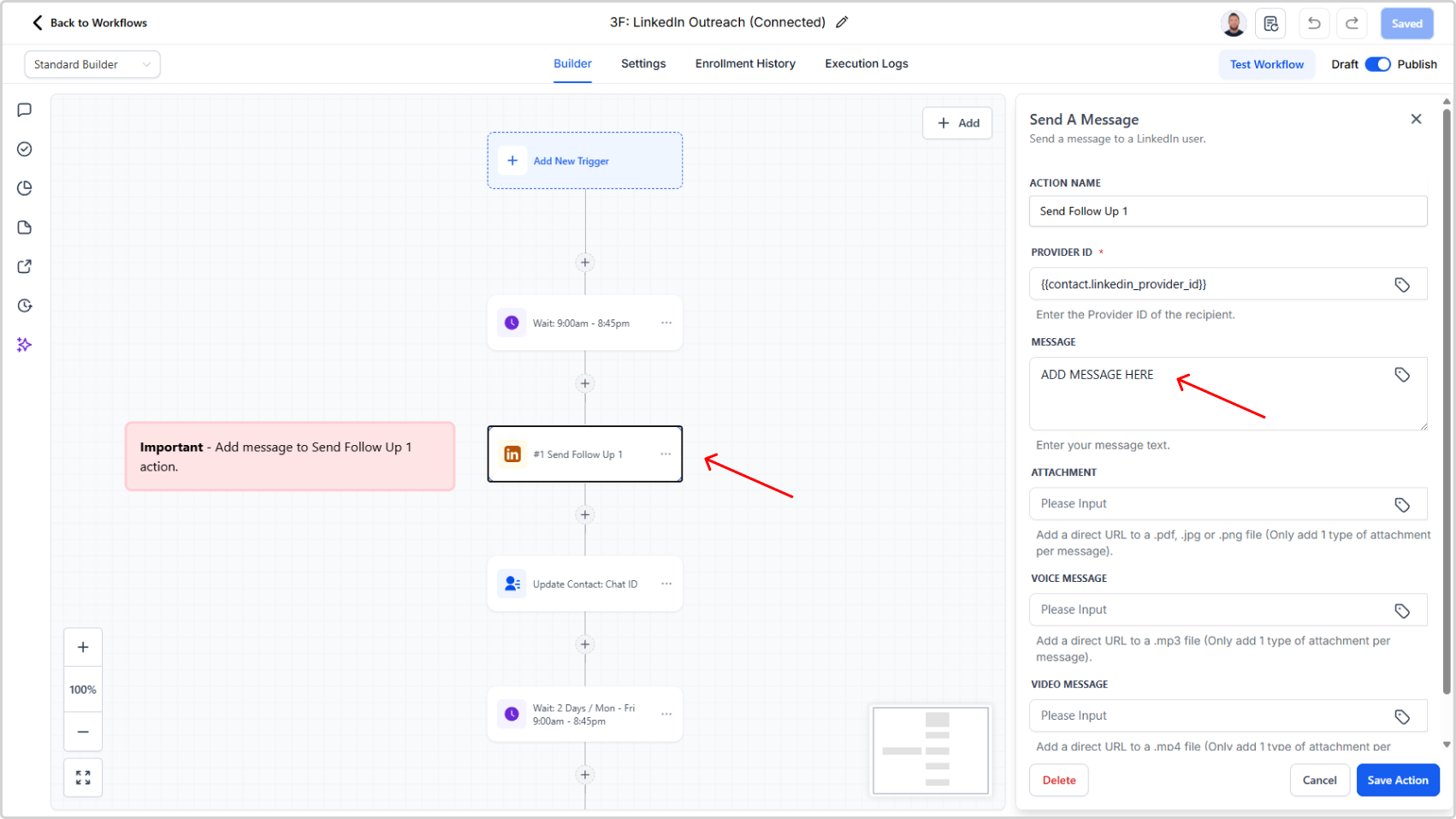Click the zoom in plus button
Screen dimensions: 1456x819
(83, 647)
